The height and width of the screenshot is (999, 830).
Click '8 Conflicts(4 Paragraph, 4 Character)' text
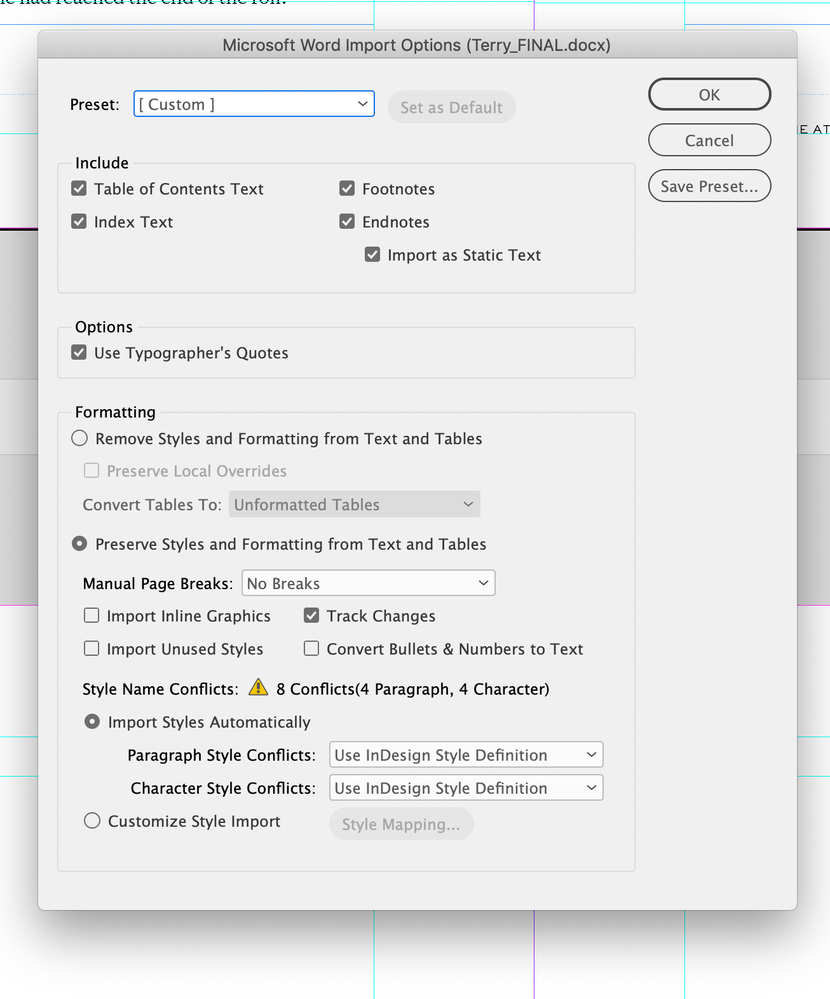coord(413,689)
